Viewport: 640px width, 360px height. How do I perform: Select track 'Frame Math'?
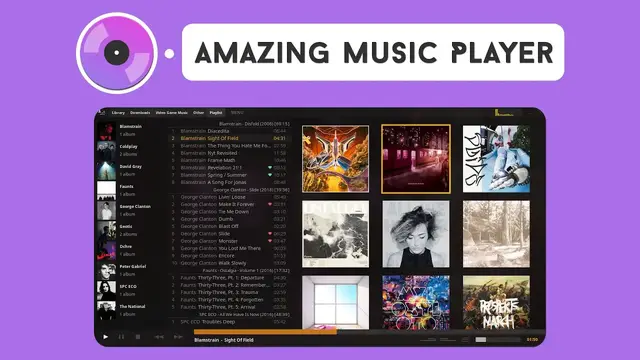229,160
